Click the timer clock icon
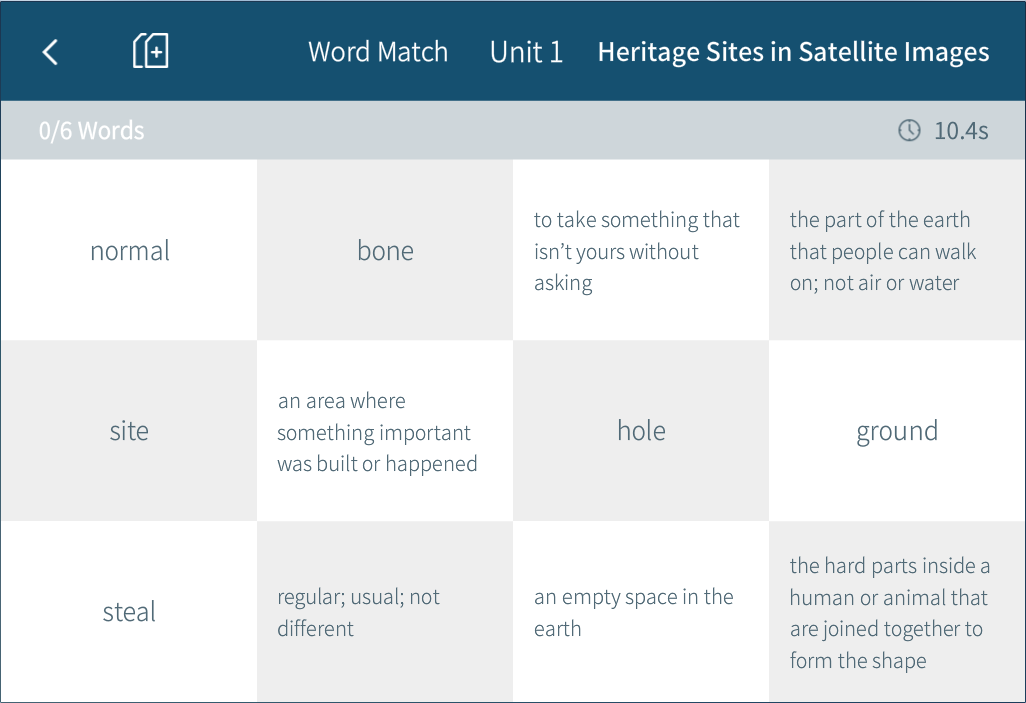Image resolution: width=1026 pixels, height=703 pixels. pos(909,131)
